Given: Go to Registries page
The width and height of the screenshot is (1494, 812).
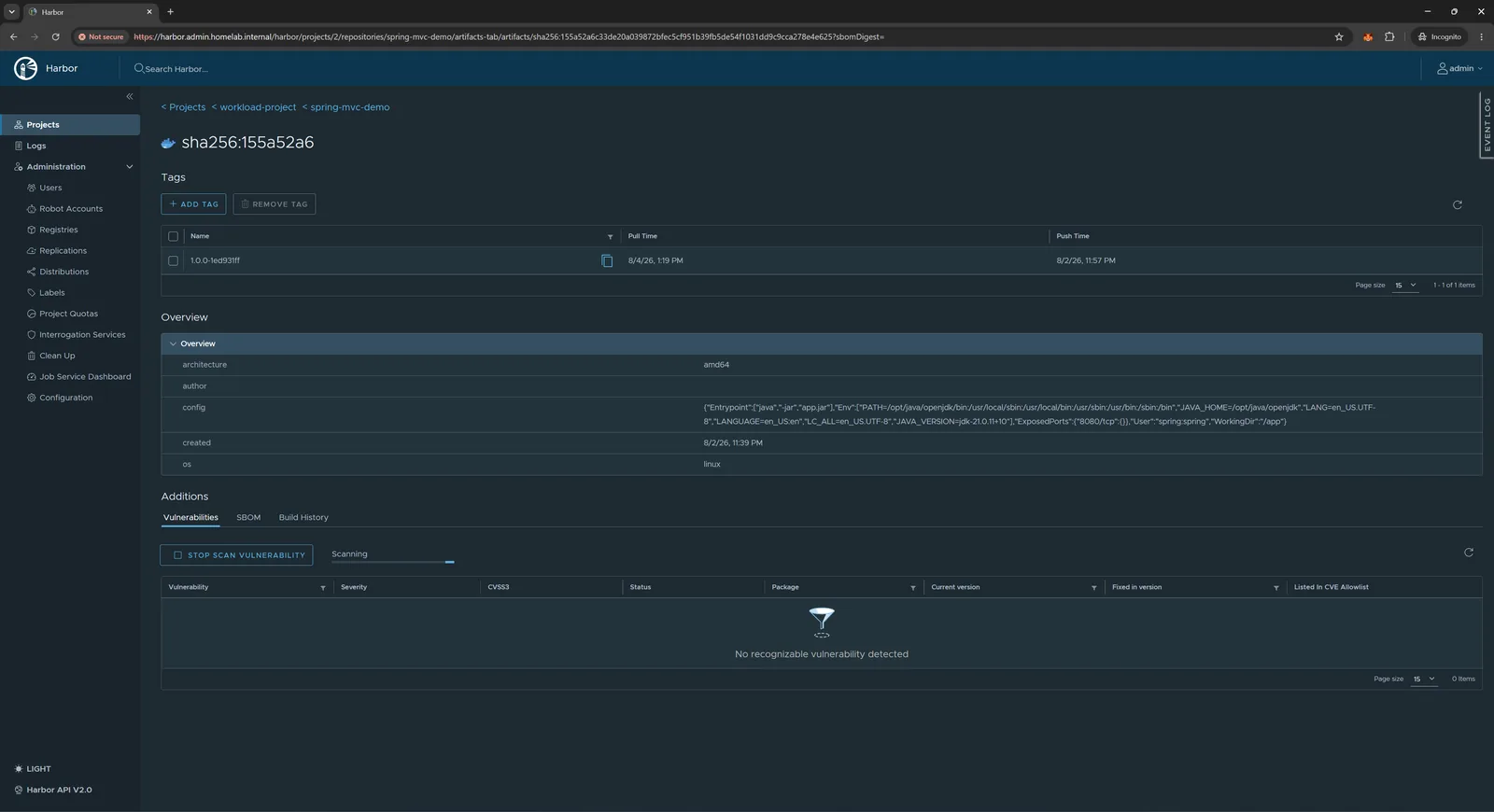Looking at the screenshot, I should coord(58,230).
